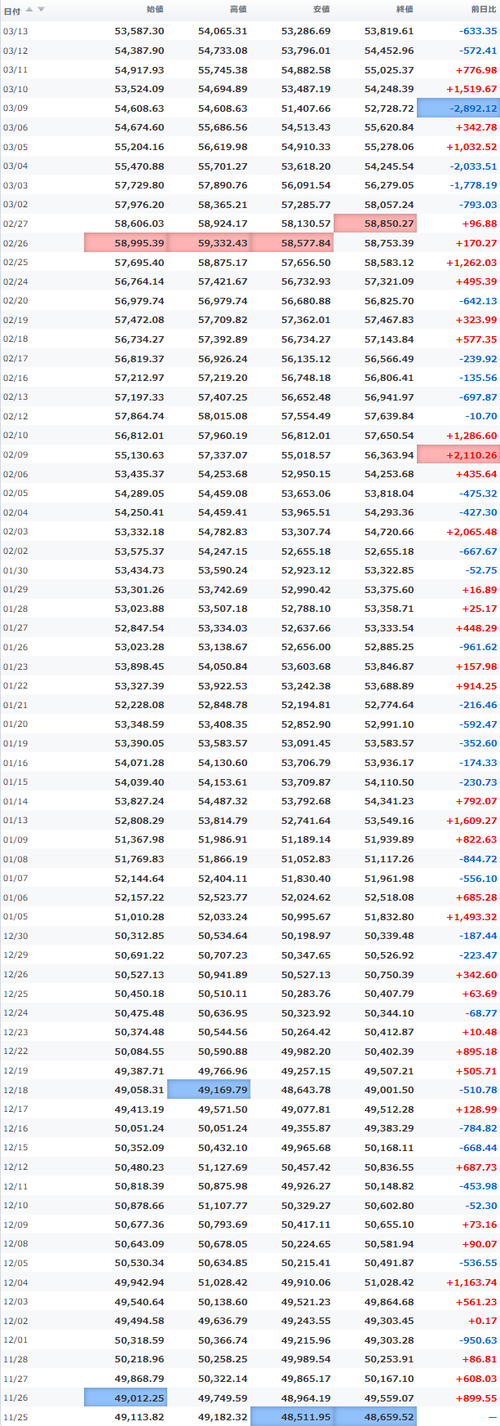Screen dimensions: 500x1426
Task: Sort descending with 日付 down arrow
Action: (40, 10)
